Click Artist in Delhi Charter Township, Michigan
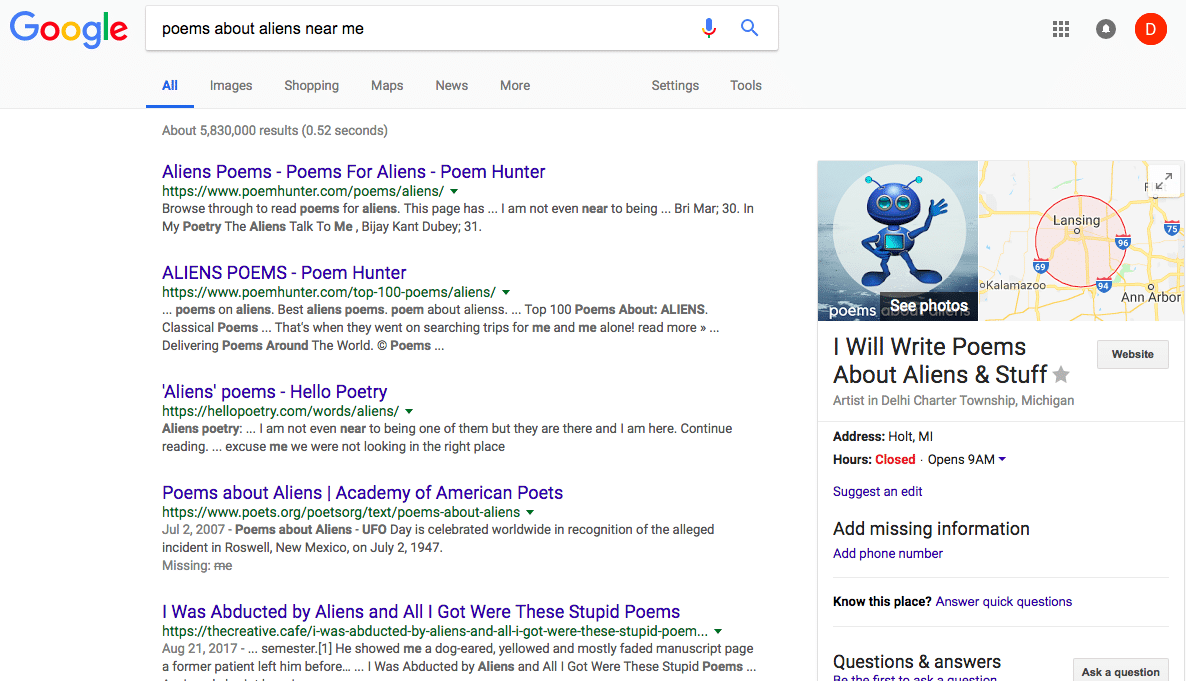Screen dimensions: 1186x681 tap(953, 400)
